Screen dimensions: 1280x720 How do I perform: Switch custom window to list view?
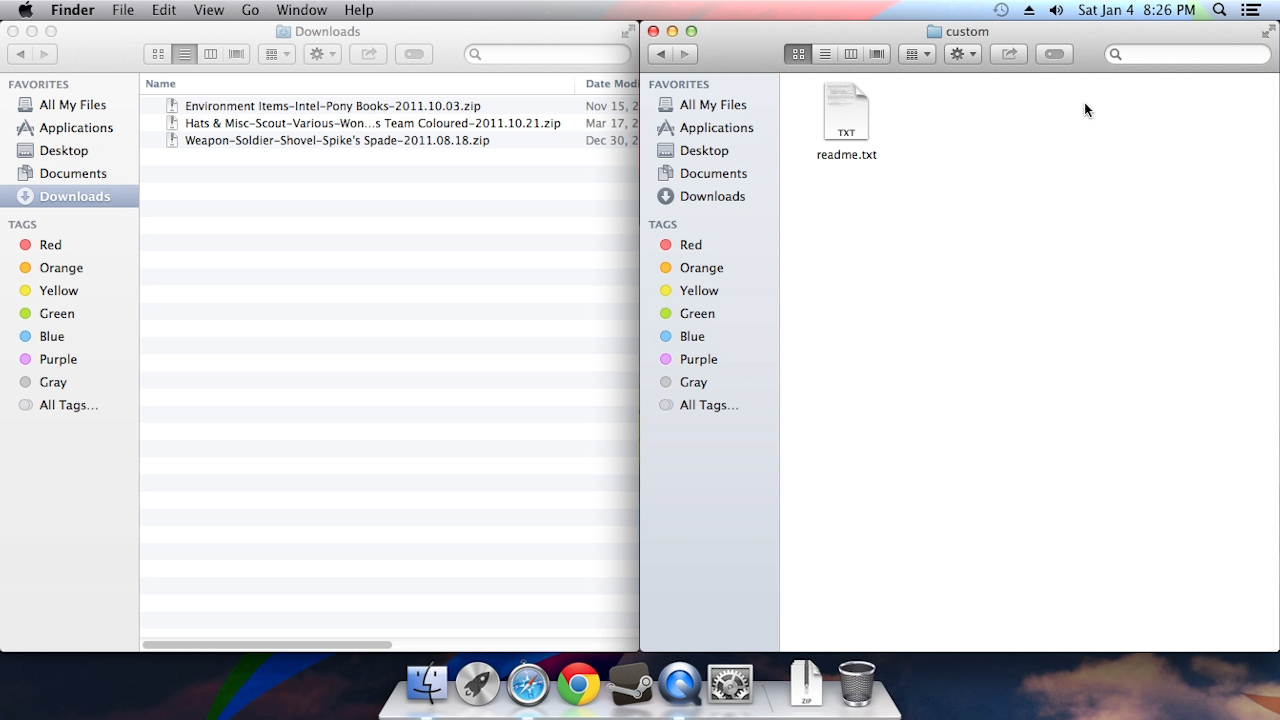825,54
